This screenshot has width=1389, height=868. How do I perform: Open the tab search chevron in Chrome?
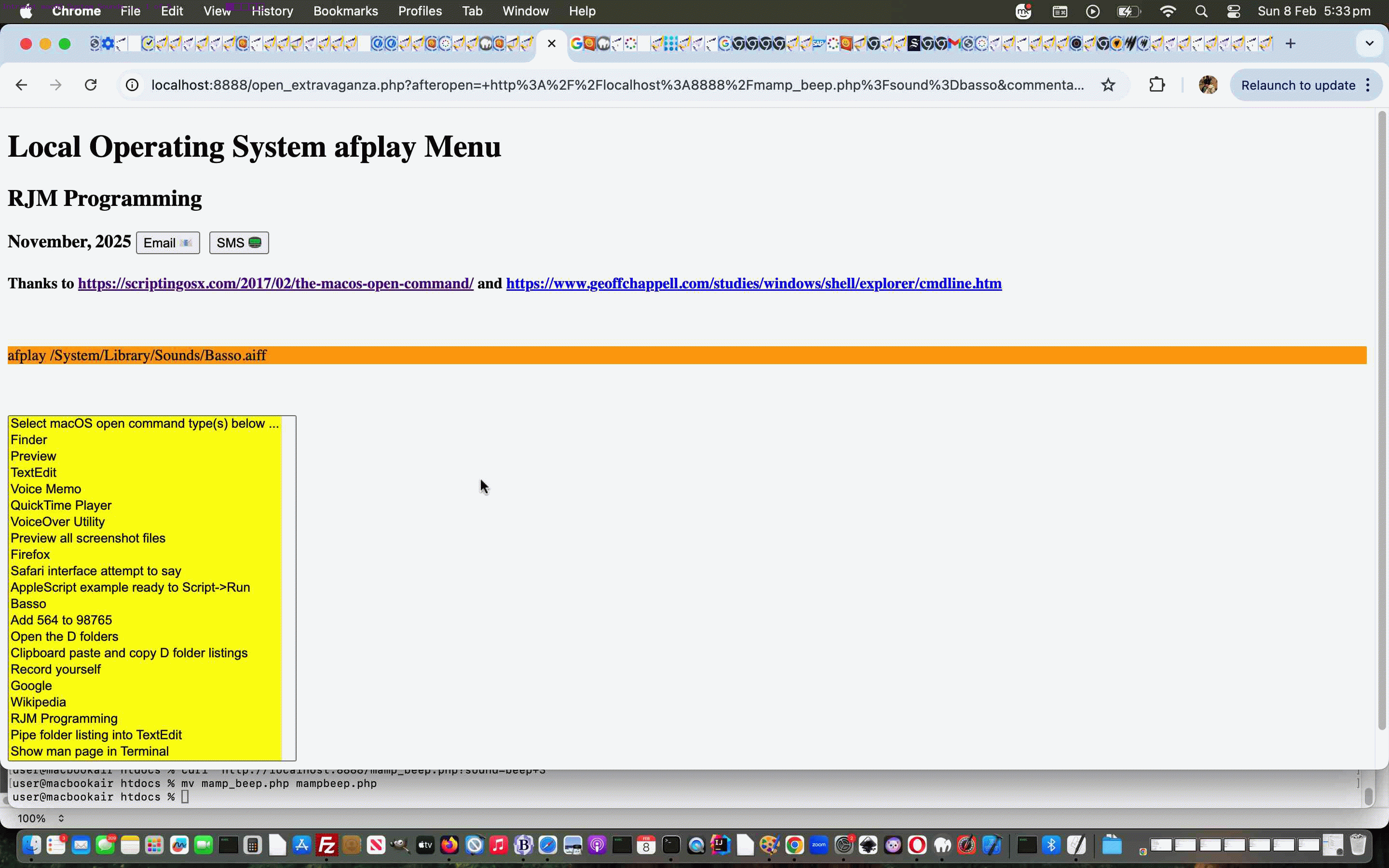(x=1370, y=43)
